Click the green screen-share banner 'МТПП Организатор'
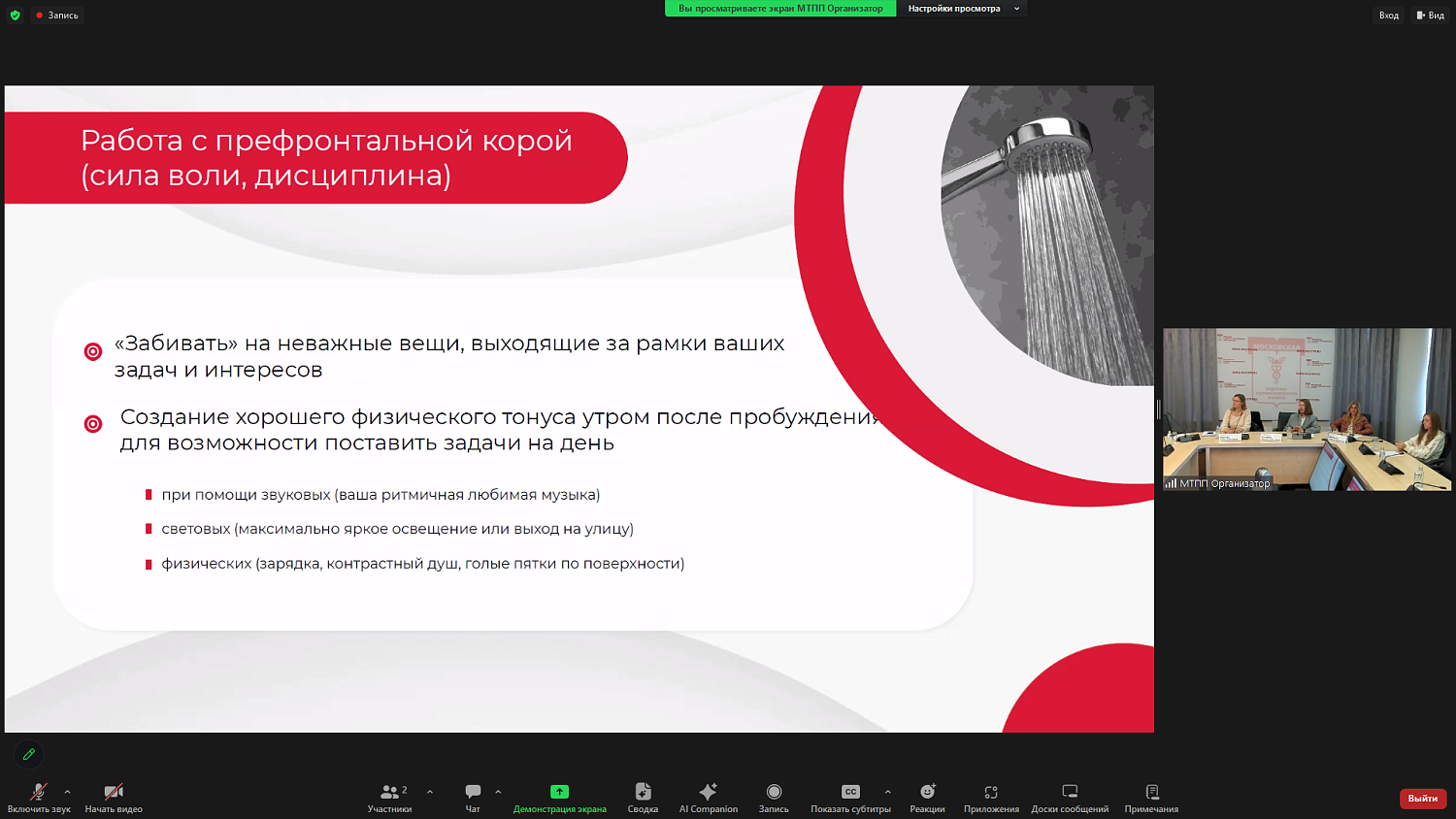Viewport: 1456px width, 819px height. (x=779, y=8)
